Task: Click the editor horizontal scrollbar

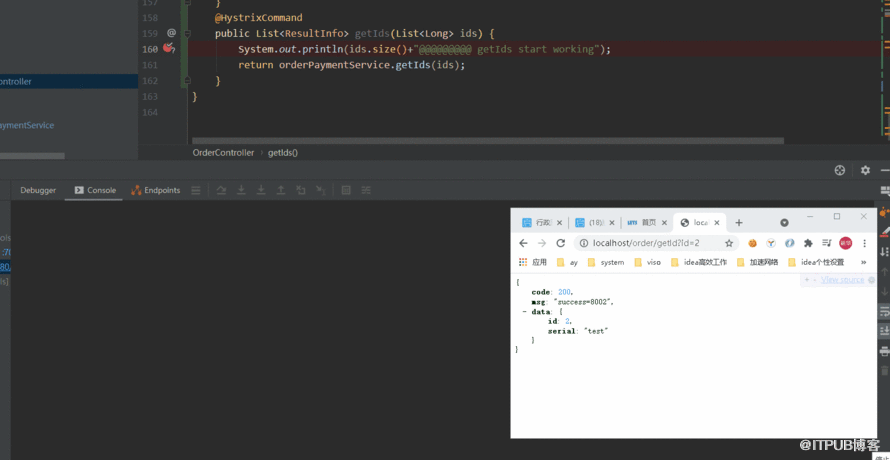Action: pos(488,140)
